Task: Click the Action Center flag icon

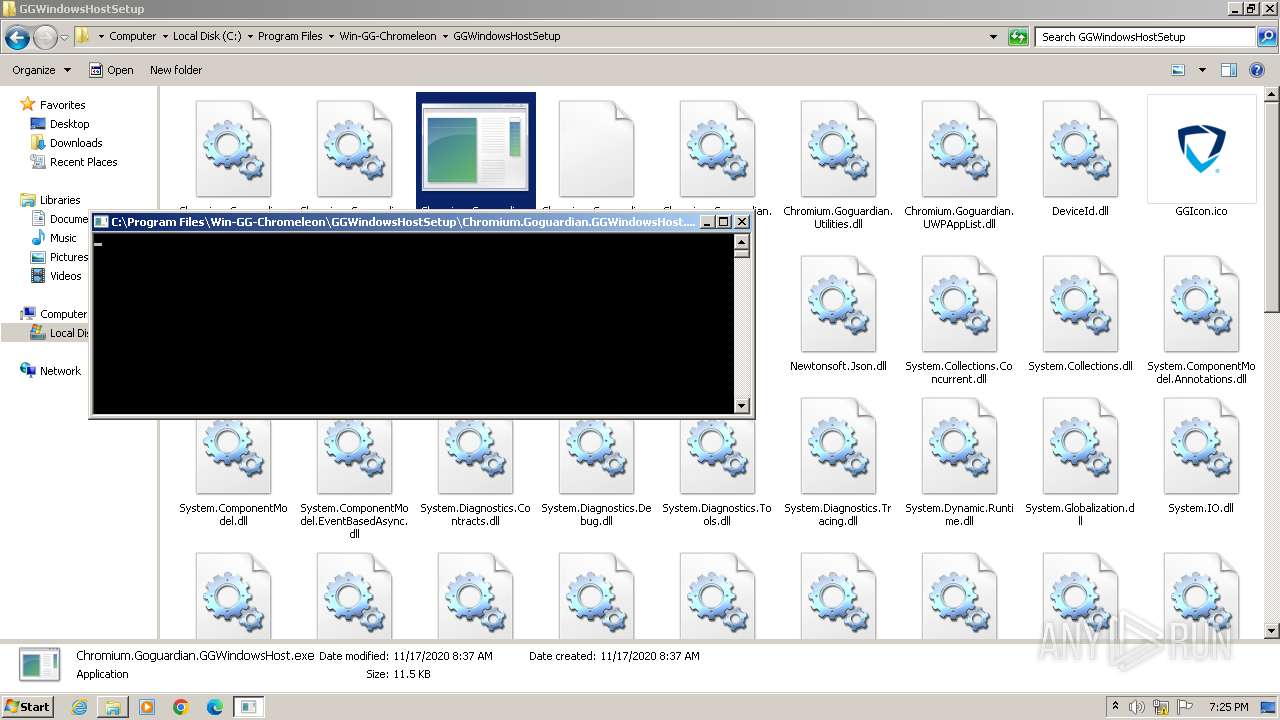Action: click(x=1185, y=707)
